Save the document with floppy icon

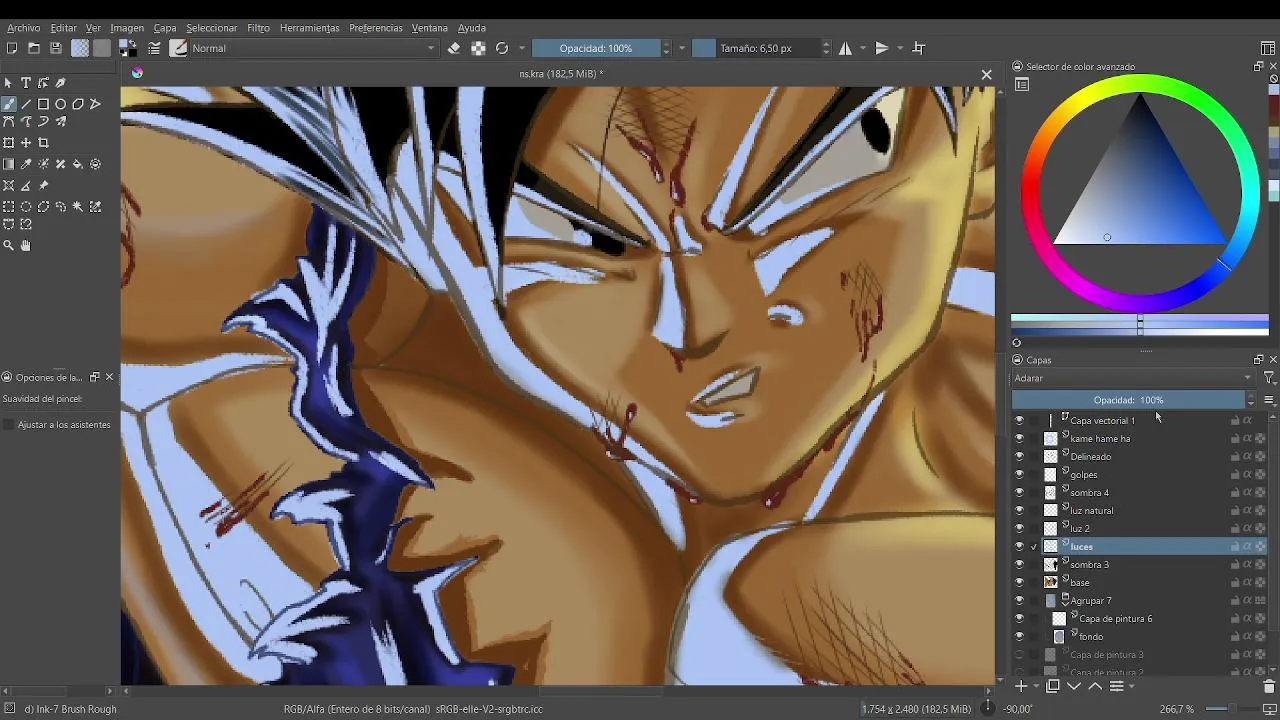(56, 48)
